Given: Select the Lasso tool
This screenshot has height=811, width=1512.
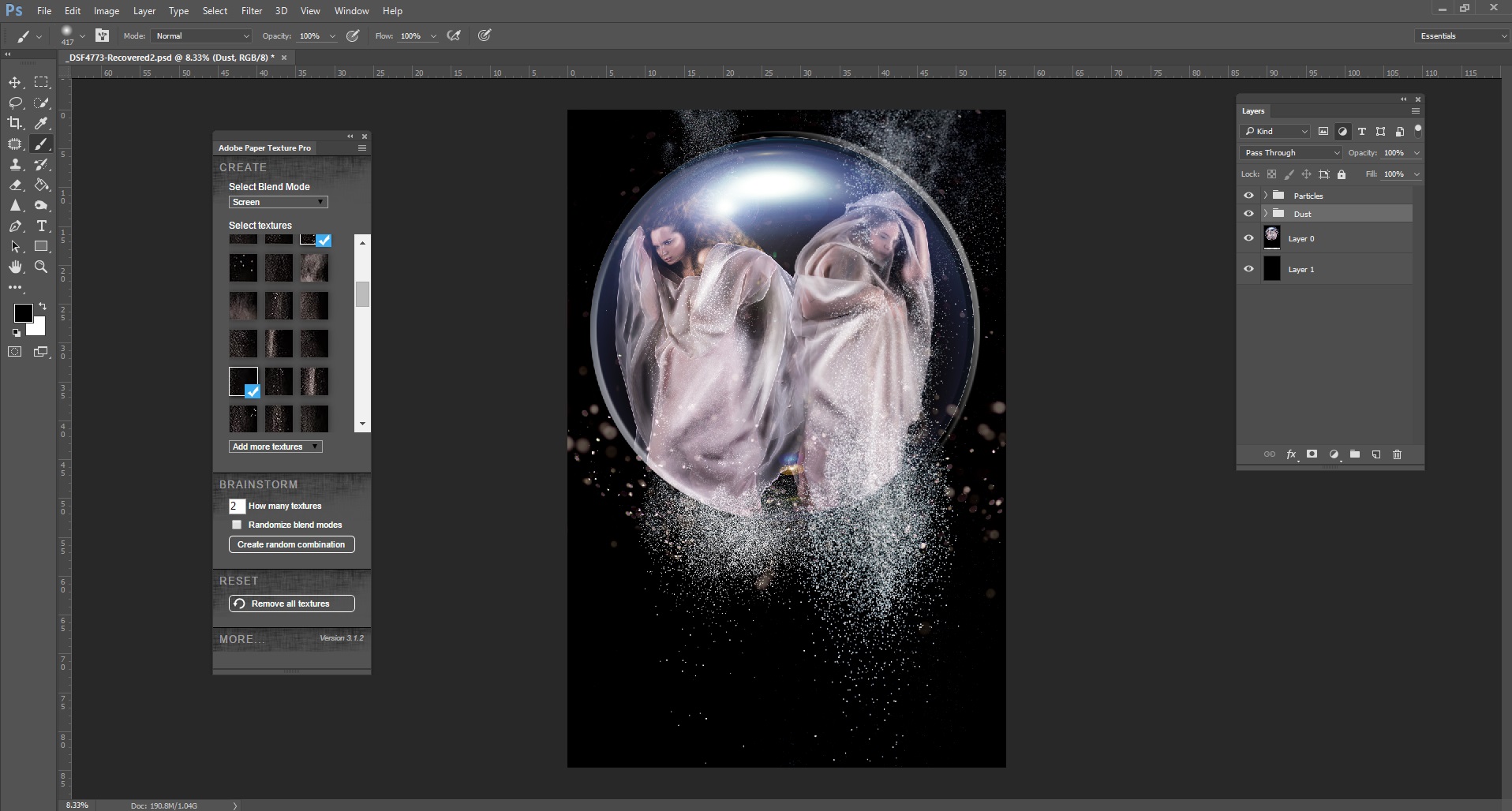Looking at the screenshot, I should click(x=16, y=103).
